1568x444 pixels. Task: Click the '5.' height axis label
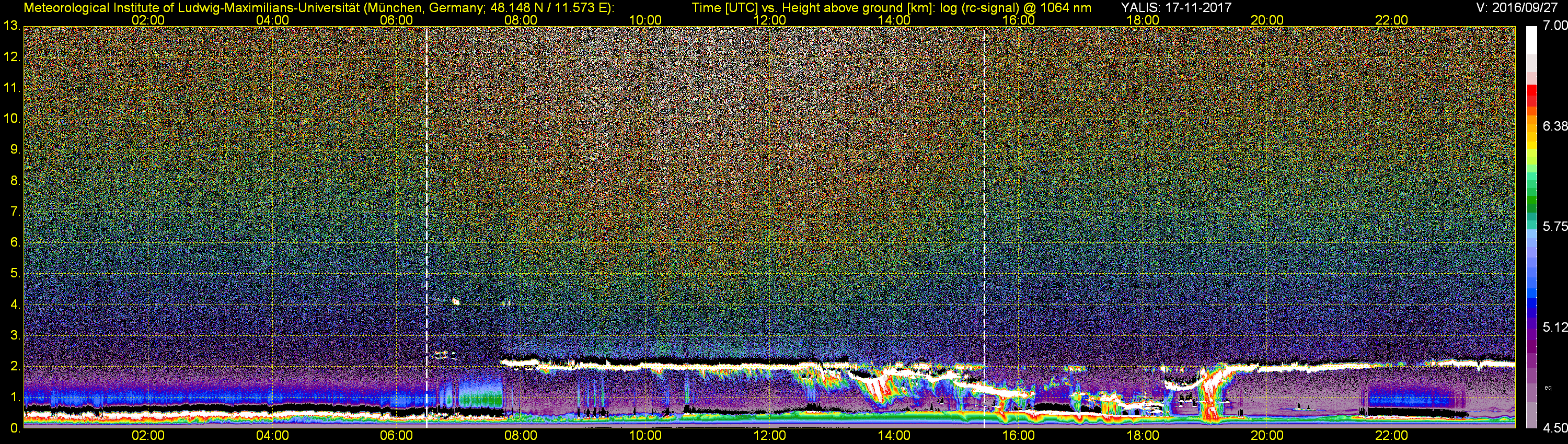click(x=16, y=273)
